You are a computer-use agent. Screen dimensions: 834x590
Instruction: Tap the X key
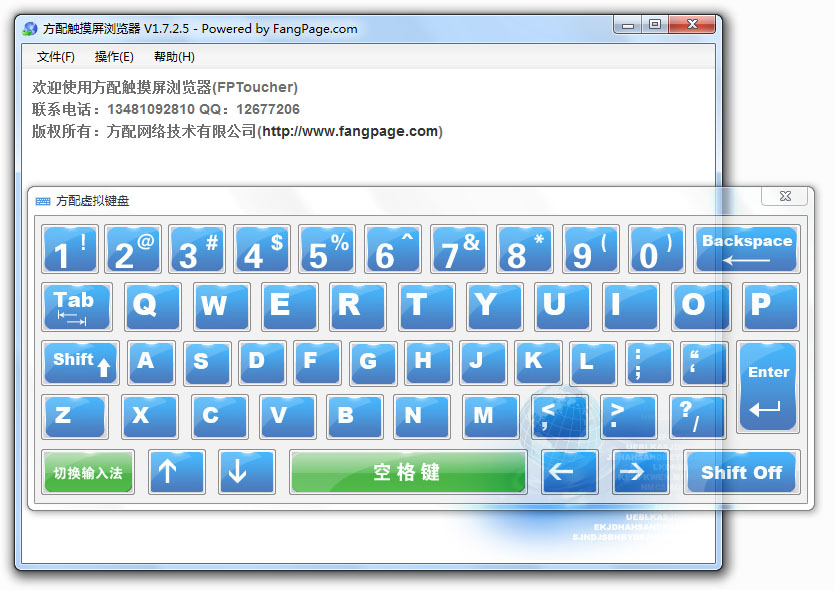click(150, 417)
